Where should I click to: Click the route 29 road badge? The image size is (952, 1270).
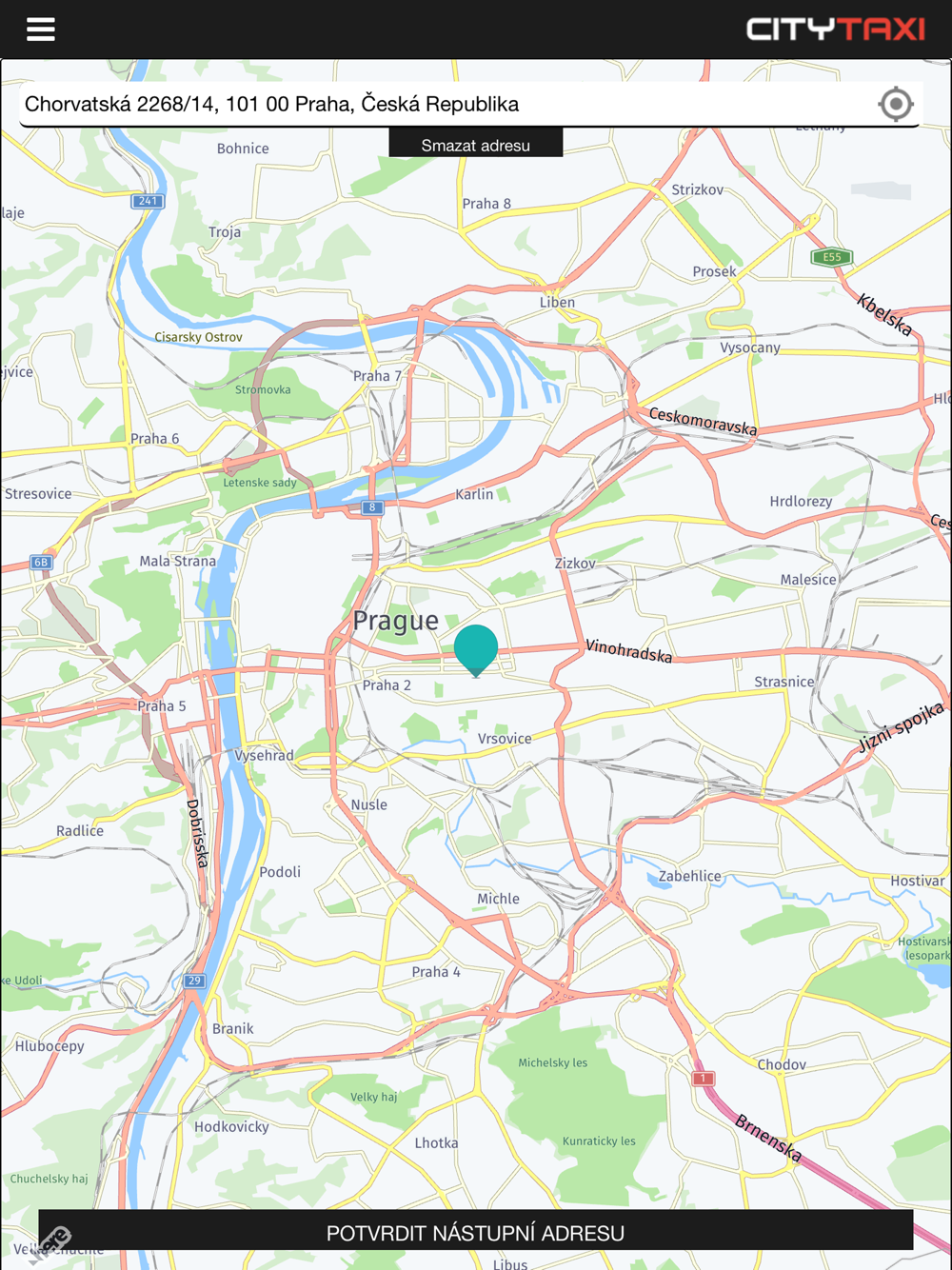pos(194,981)
